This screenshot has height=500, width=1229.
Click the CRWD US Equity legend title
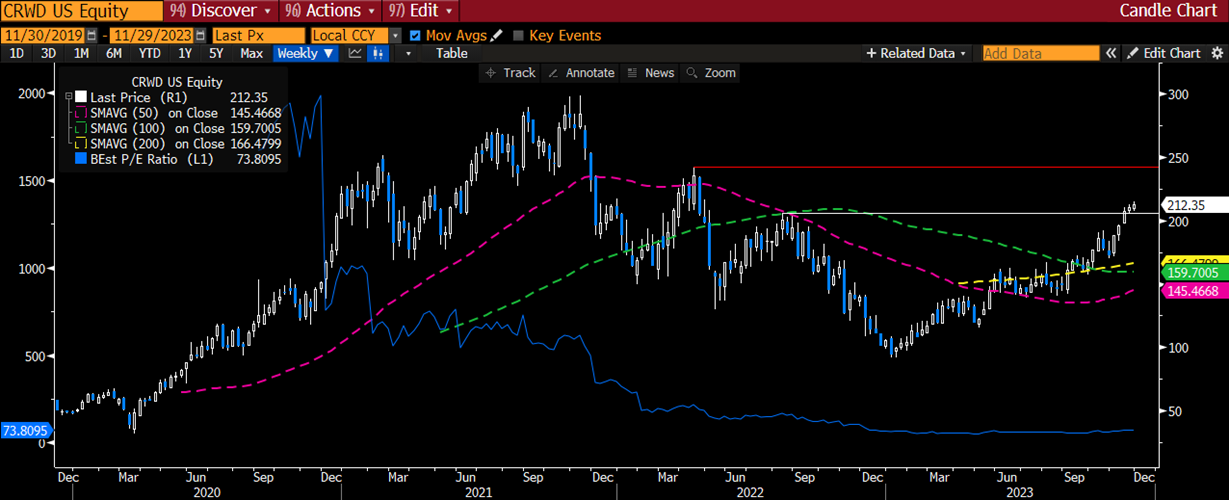pyautogui.click(x=176, y=82)
